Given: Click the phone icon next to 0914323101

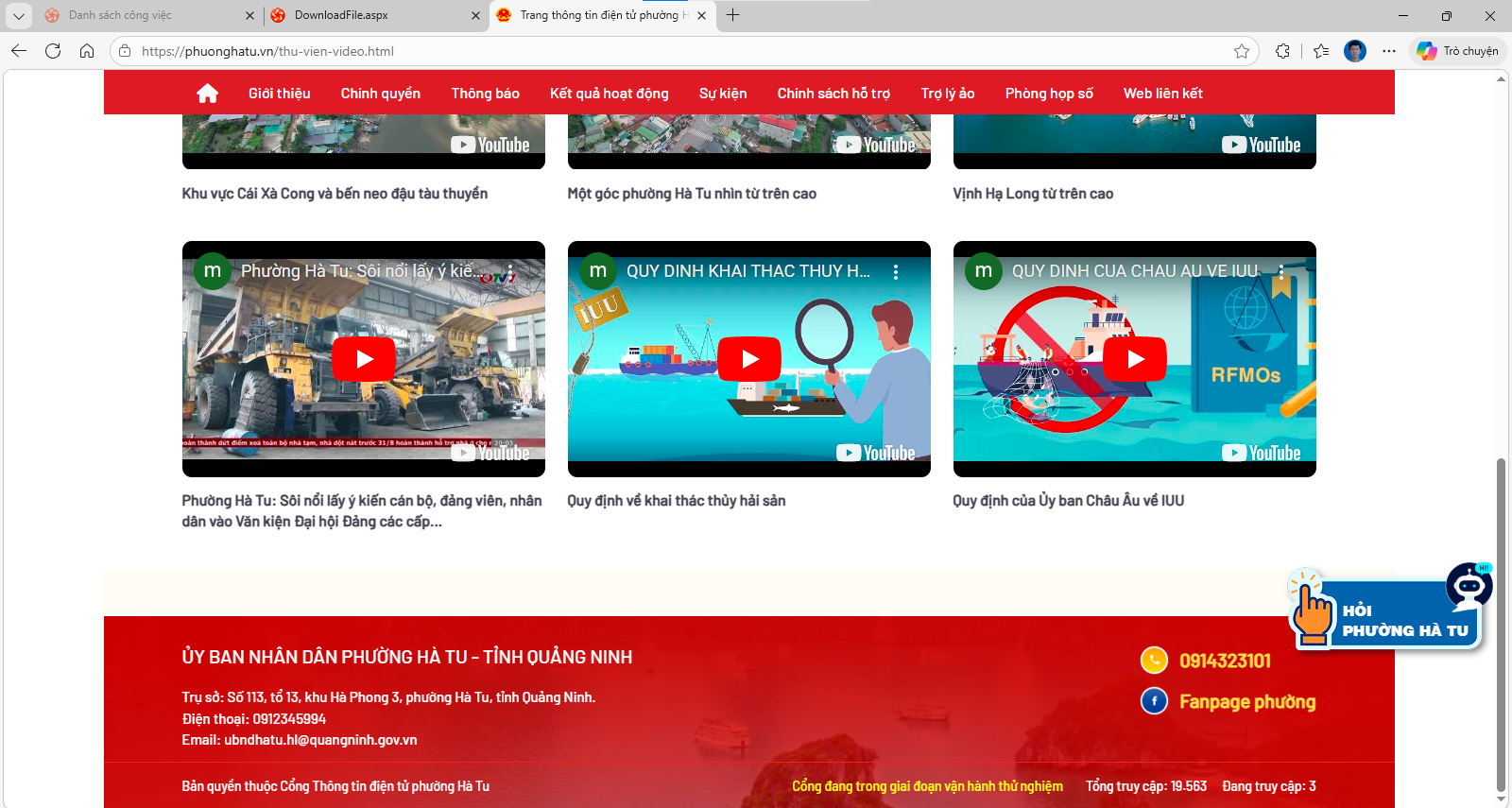Looking at the screenshot, I should click(1154, 660).
